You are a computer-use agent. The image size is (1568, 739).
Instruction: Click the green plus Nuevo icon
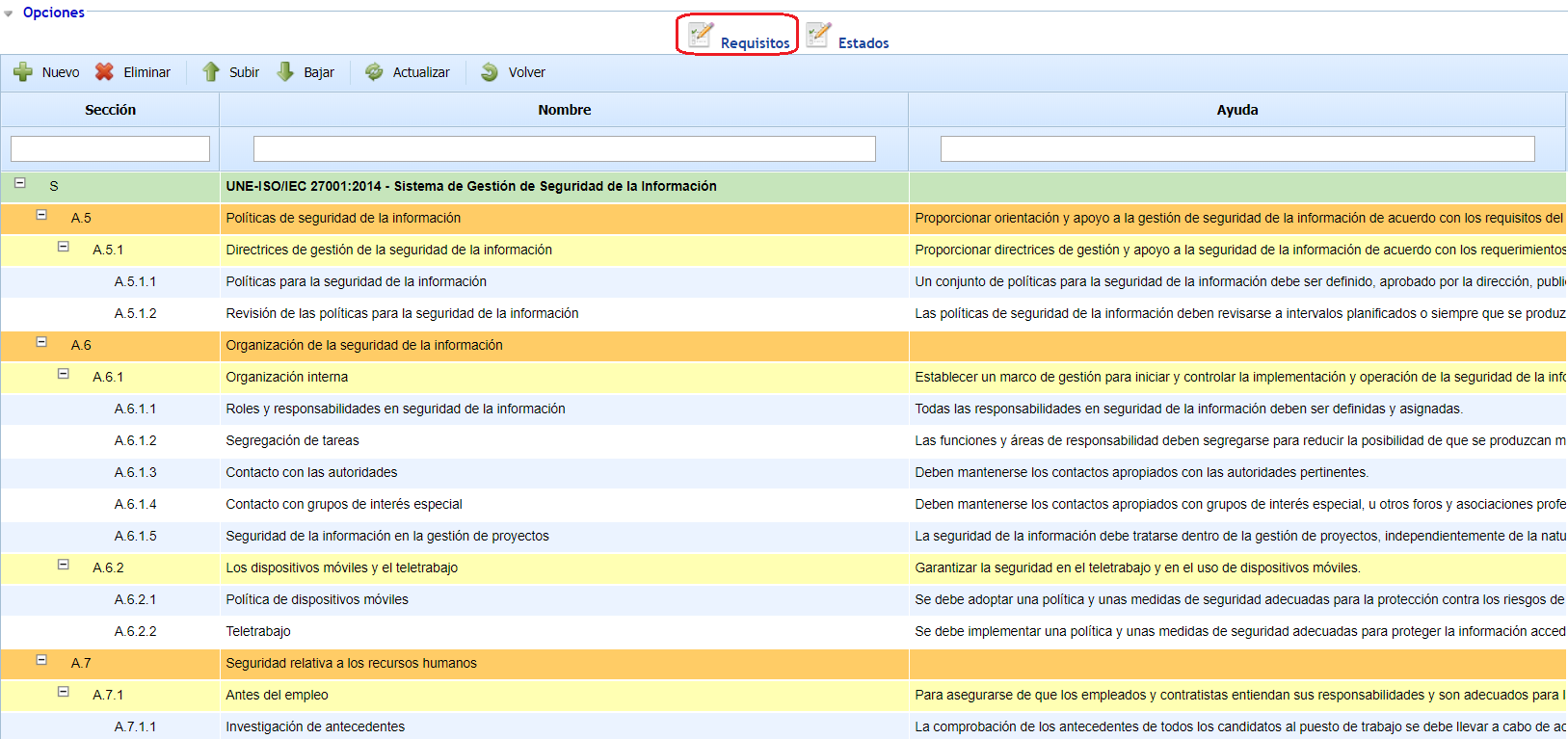(x=23, y=72)
